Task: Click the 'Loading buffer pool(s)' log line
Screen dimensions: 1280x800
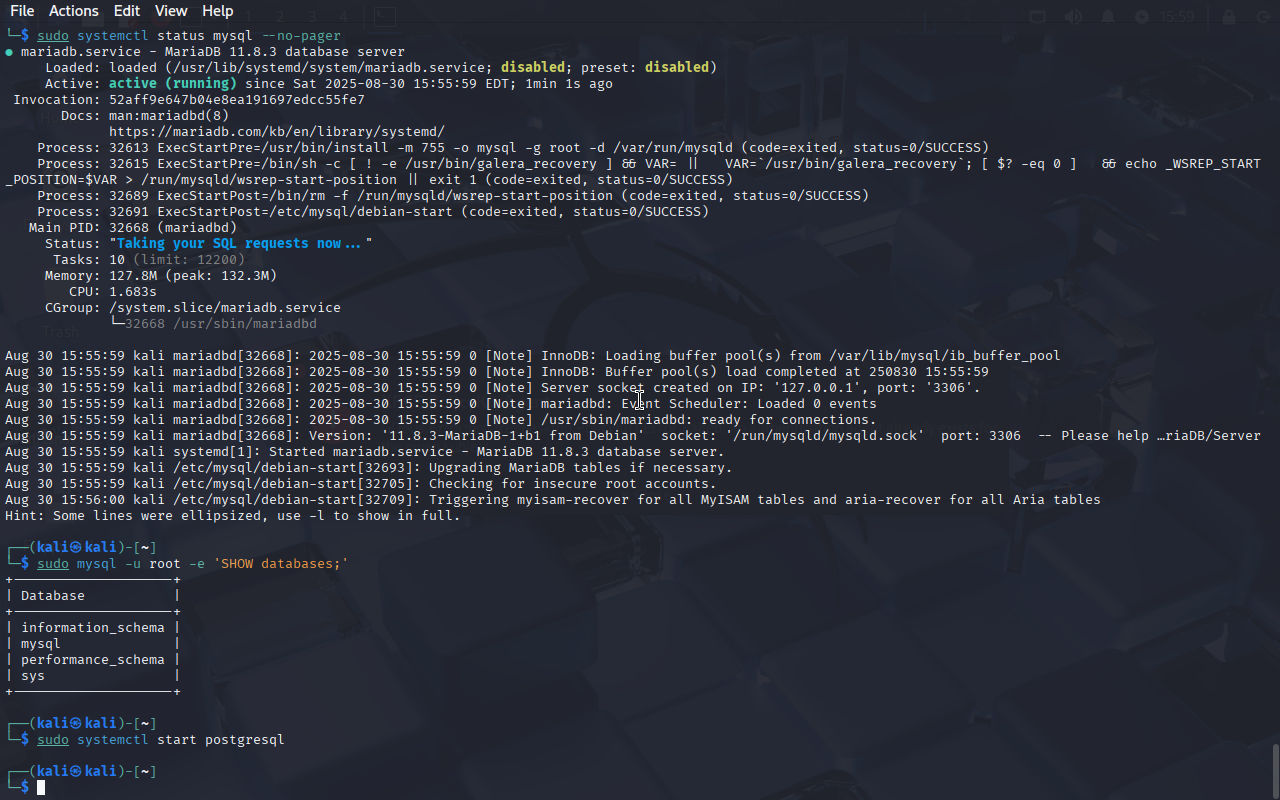Action: coord(533,356)
